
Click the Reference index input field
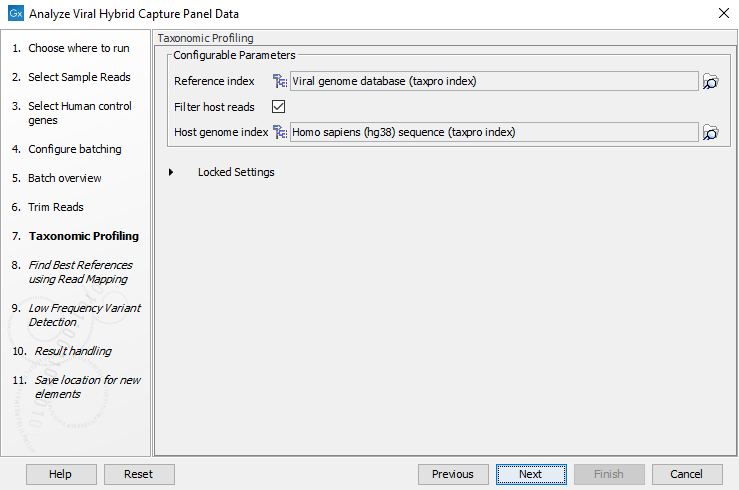coord(493,82)
